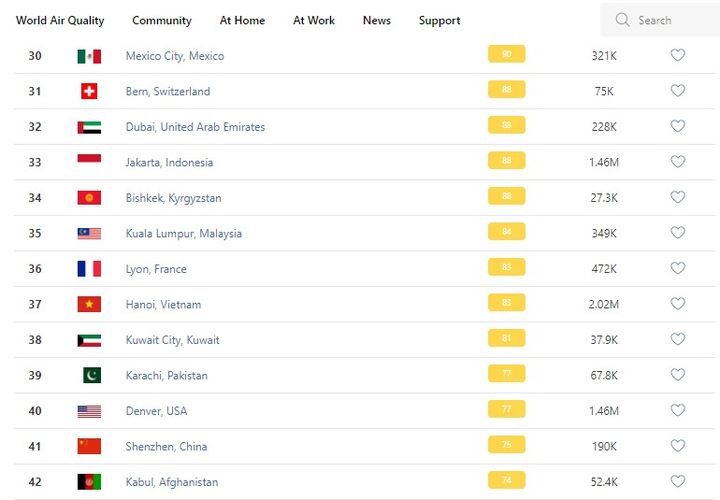Open the Kuala Lumpur, Malaysia link
Image resolution: width=720 pixels, height=500 pixels.
(x=184, y=234)
